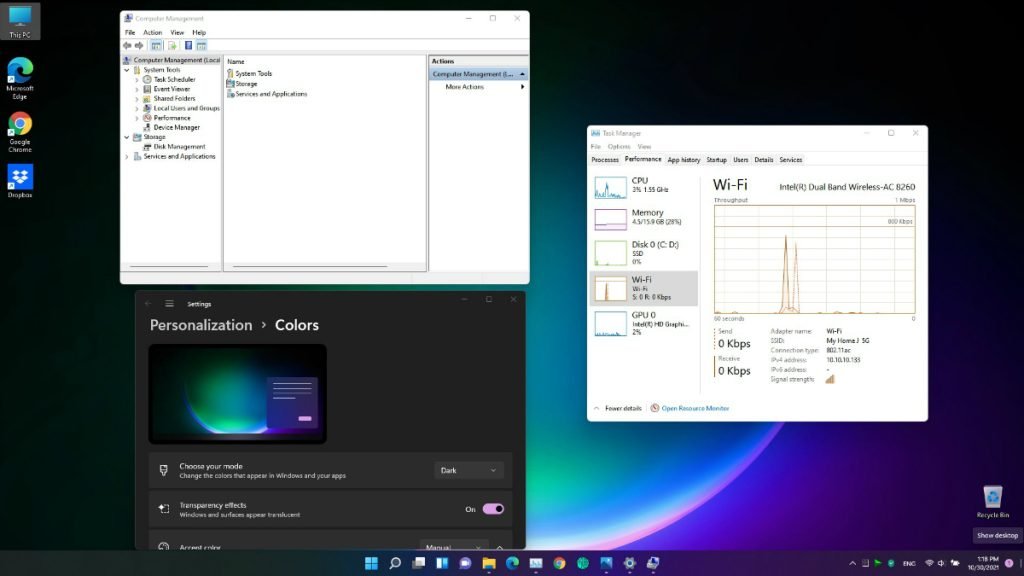
Task: Open More Actions in the Actions pane
Action: click(464, 87)
